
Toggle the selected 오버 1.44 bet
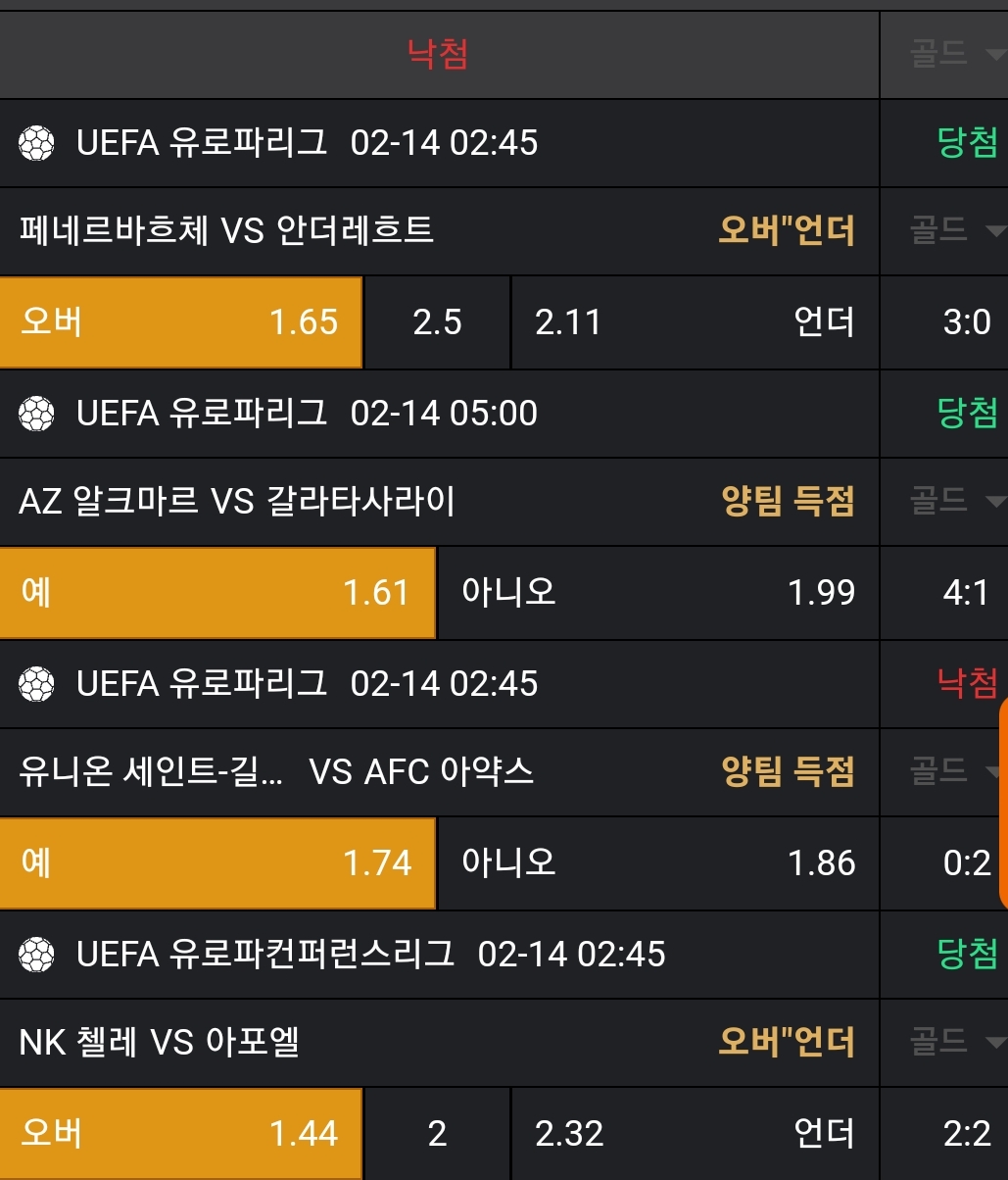(x=181, y=1134)
